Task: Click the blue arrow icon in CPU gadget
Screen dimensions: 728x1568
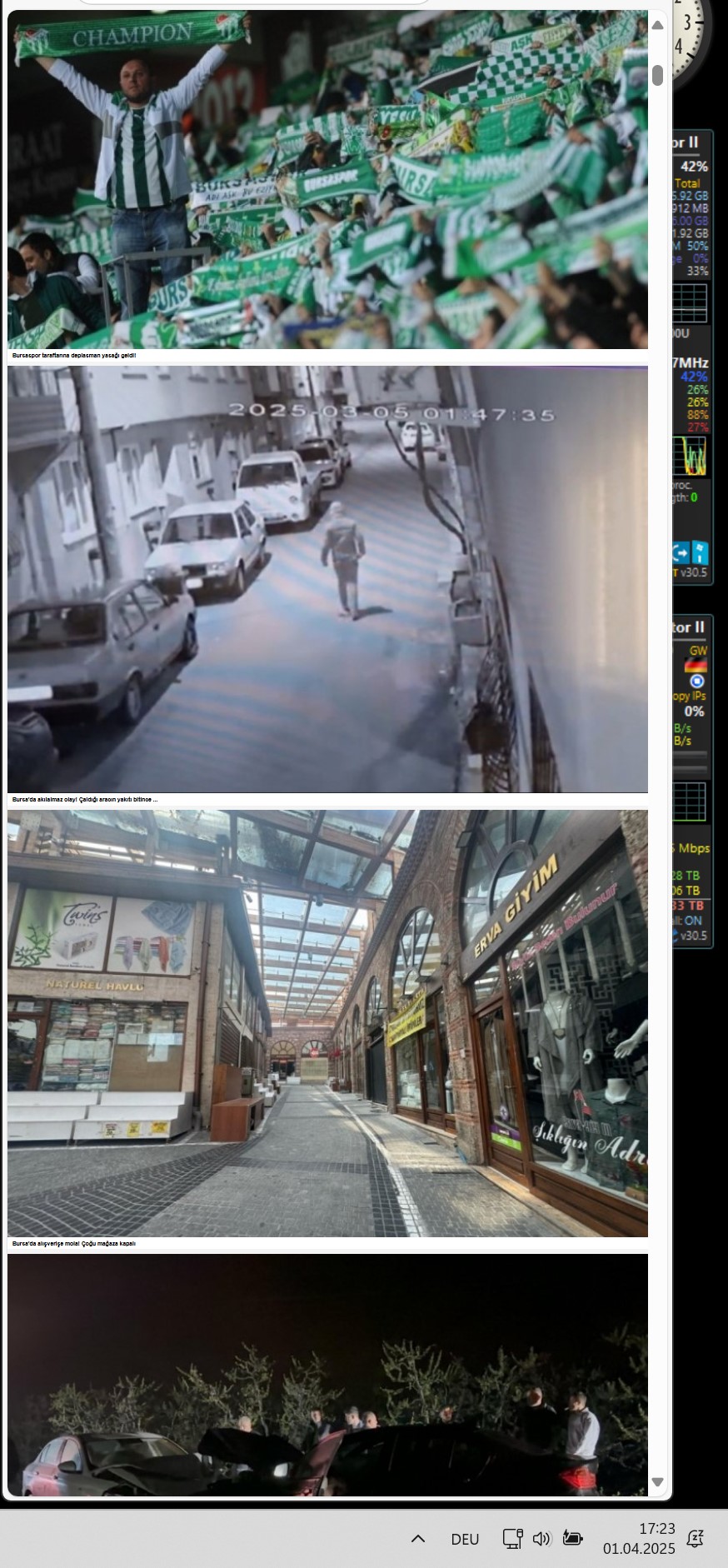Action: click(681, 552)
